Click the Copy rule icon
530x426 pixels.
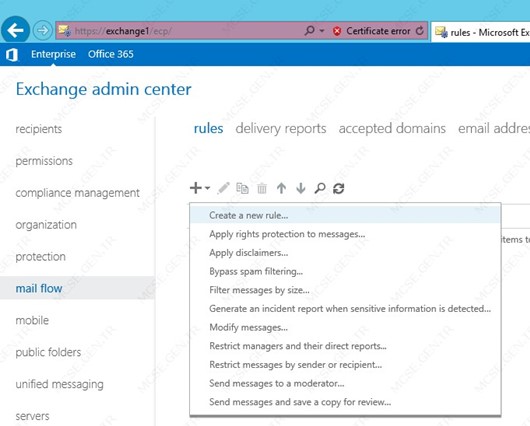[242, 188]
